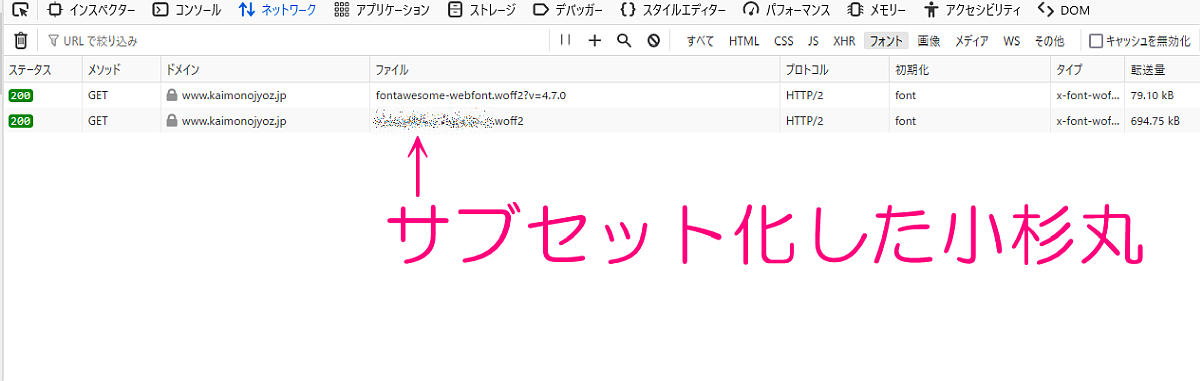This screenshot has height=381, width=1200.
Task: Click the x-font-wof type cell in fontawesome row
Action: (x=1087, y=96)
